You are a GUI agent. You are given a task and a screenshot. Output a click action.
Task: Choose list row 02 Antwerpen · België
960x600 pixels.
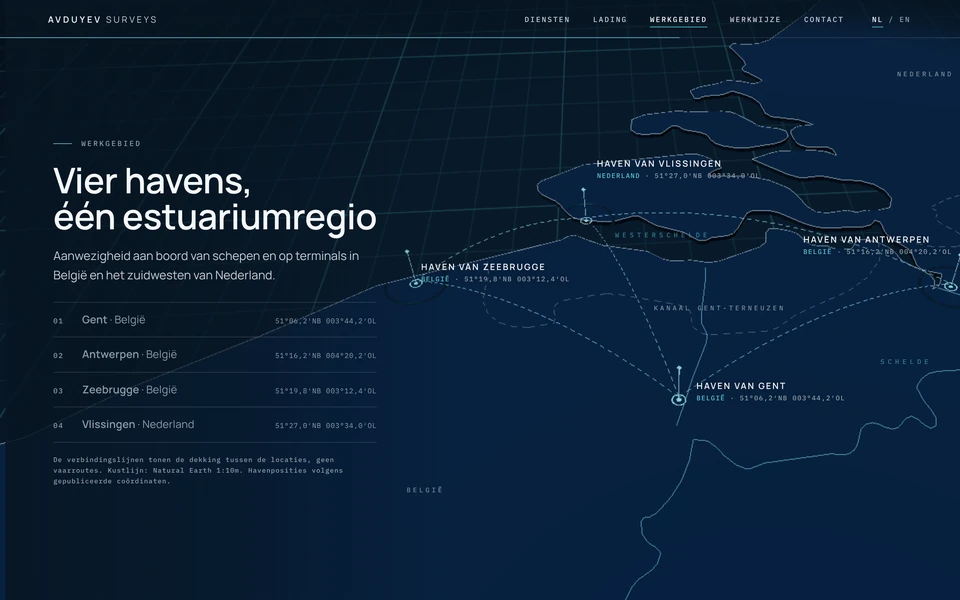(215, 355)
